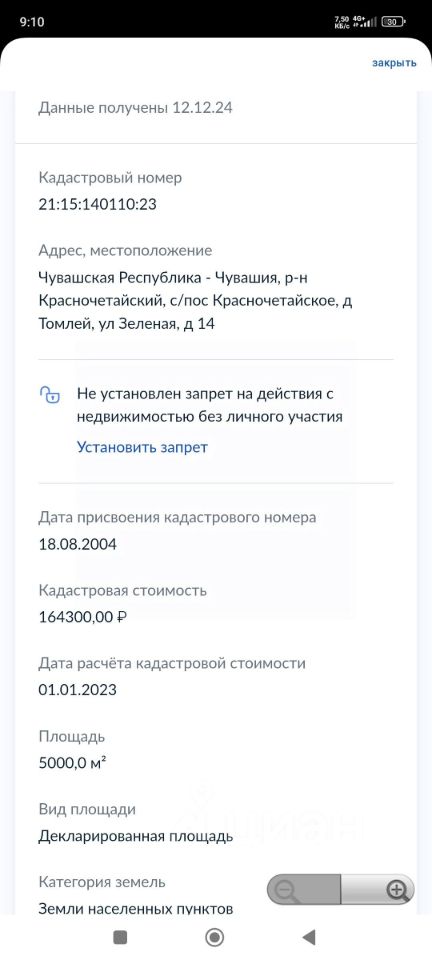Tap the date 18.08.2004 value

point(77,544)
